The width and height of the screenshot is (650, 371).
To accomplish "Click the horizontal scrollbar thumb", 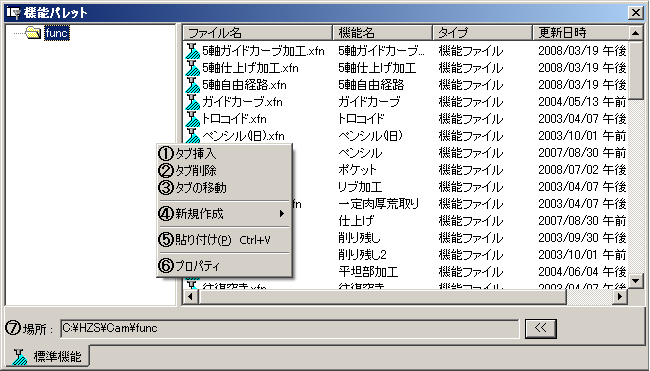I will pos(382,296).
